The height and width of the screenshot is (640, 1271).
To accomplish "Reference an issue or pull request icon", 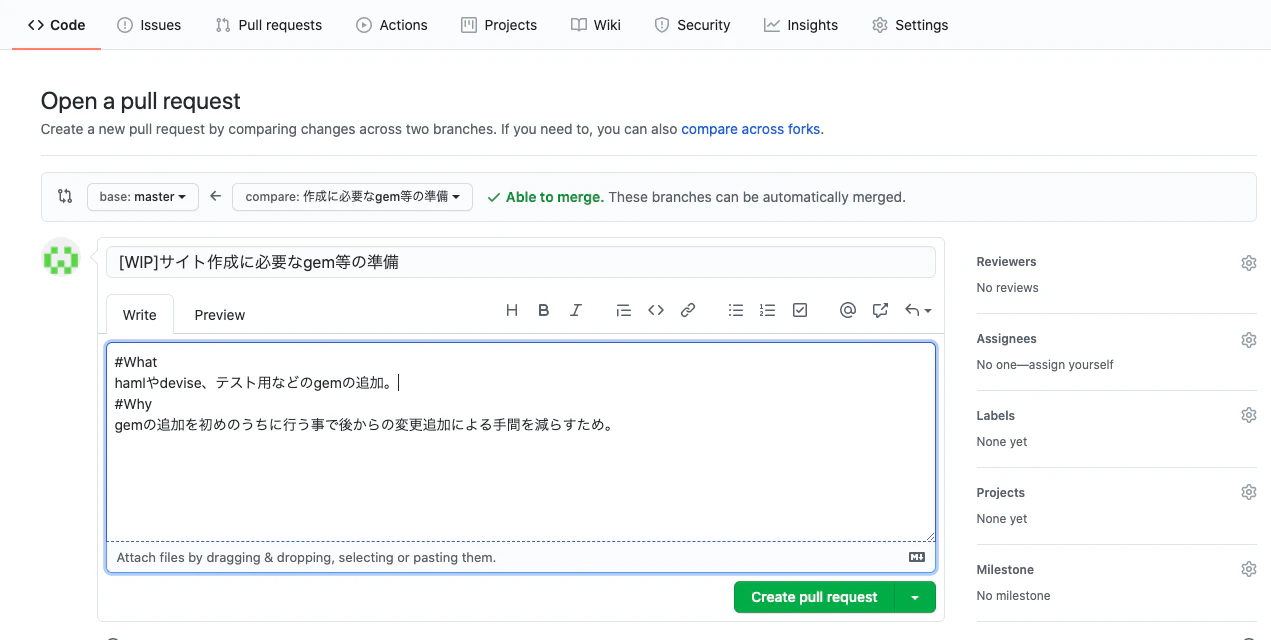I will [x=880, y=310].
